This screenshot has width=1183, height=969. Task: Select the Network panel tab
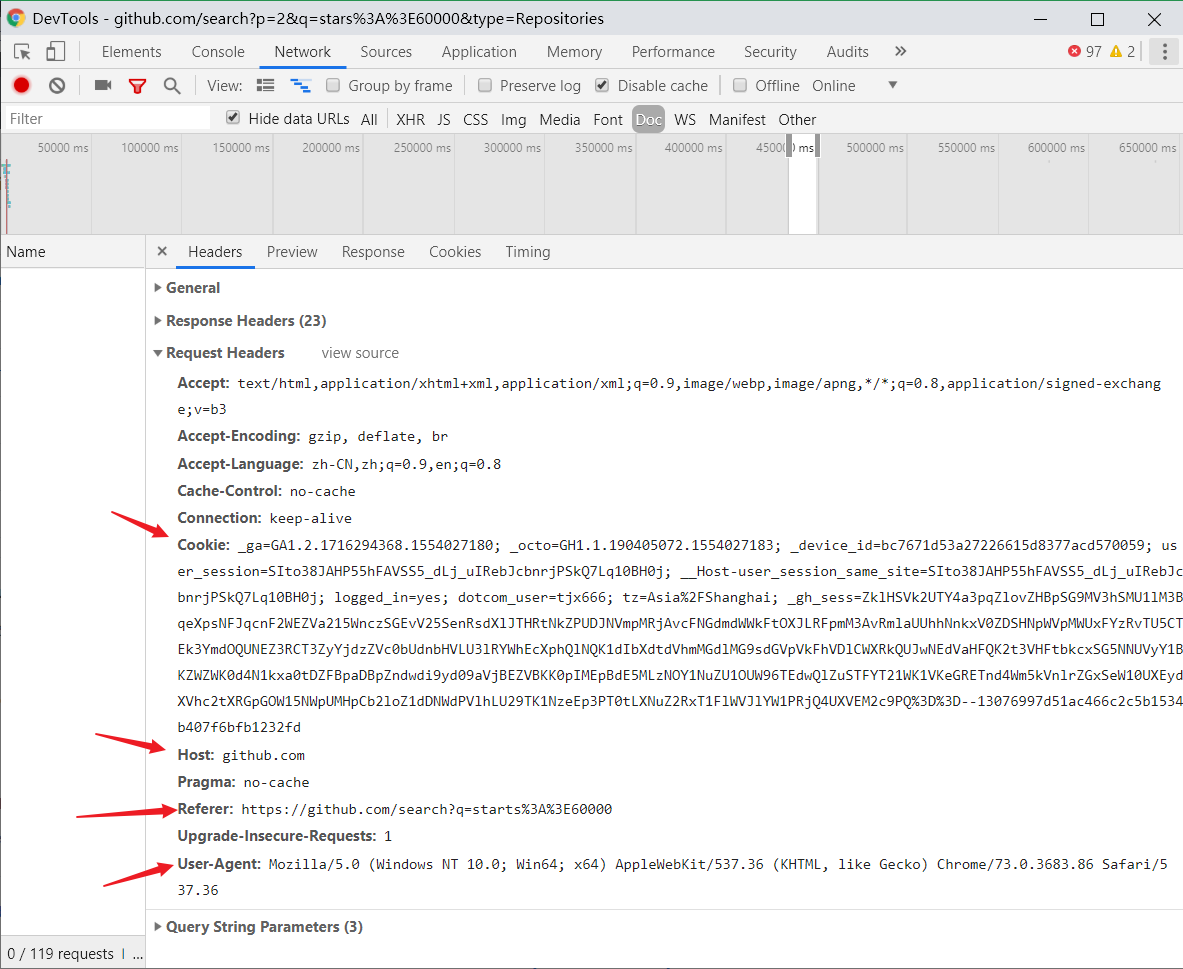[303, 51]
